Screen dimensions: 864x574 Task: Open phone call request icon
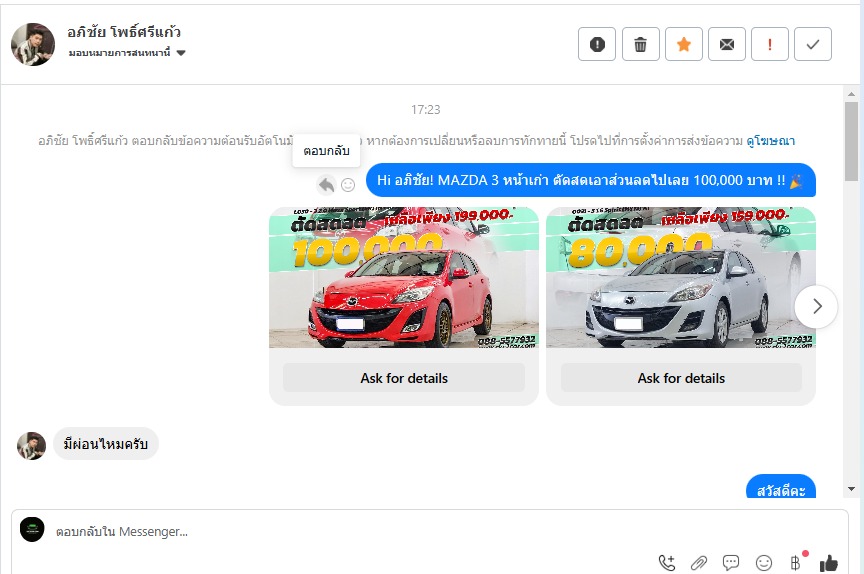[667, 562]
